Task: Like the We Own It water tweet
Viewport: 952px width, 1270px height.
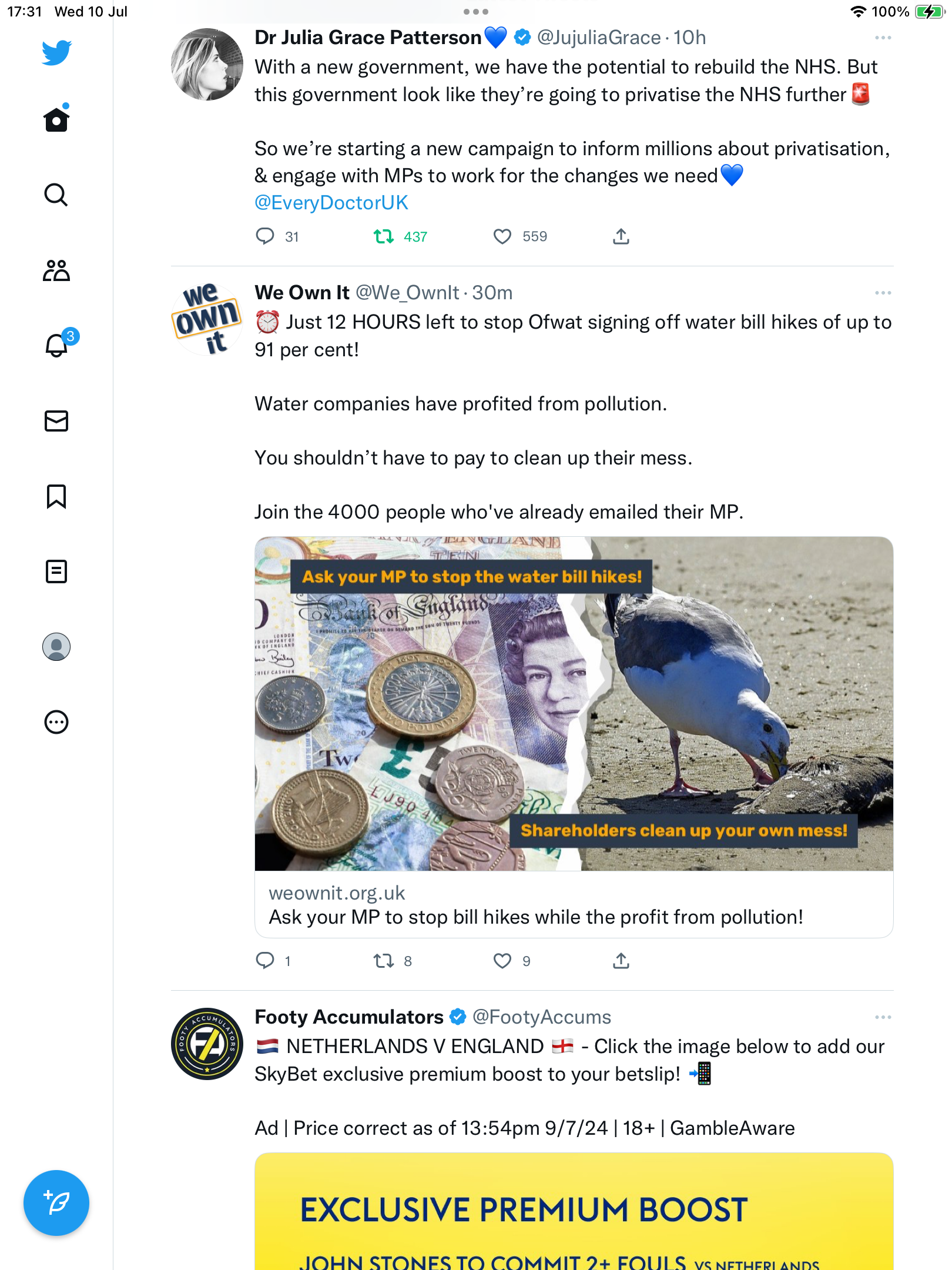Action: click(502, 961)
